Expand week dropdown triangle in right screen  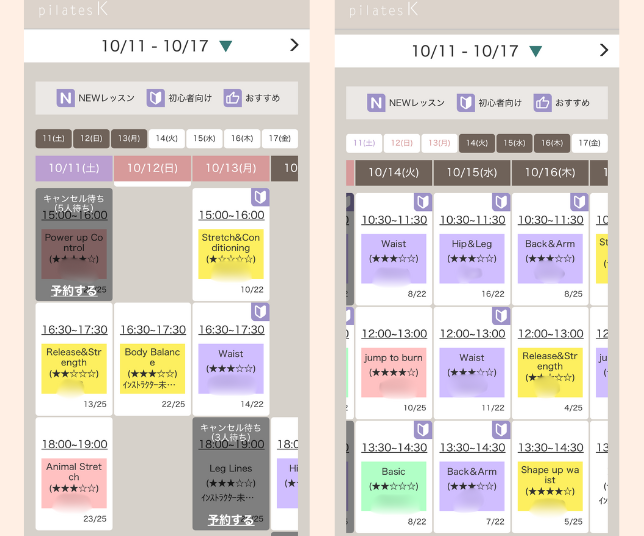tap(536, 51)
